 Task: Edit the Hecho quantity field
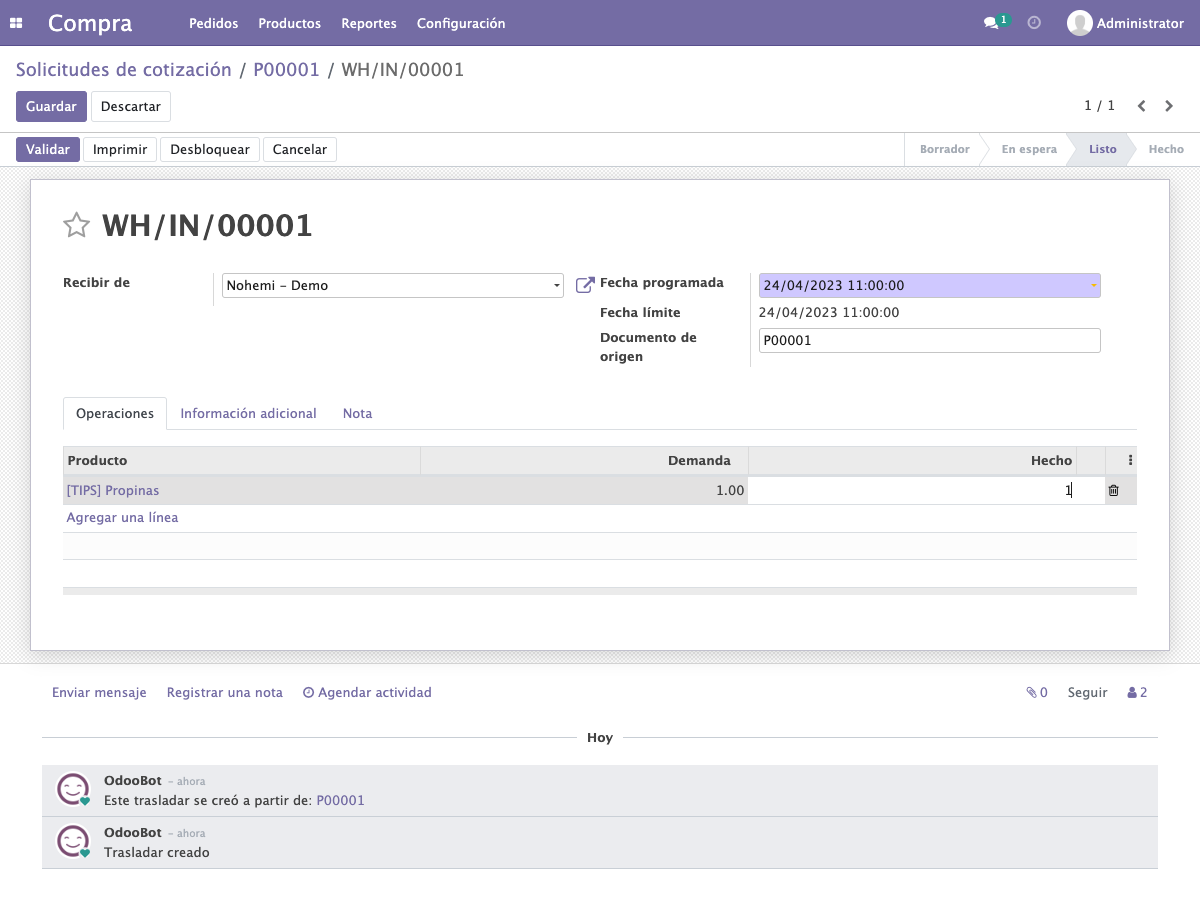pyautogui.click(x=913, y=490)
